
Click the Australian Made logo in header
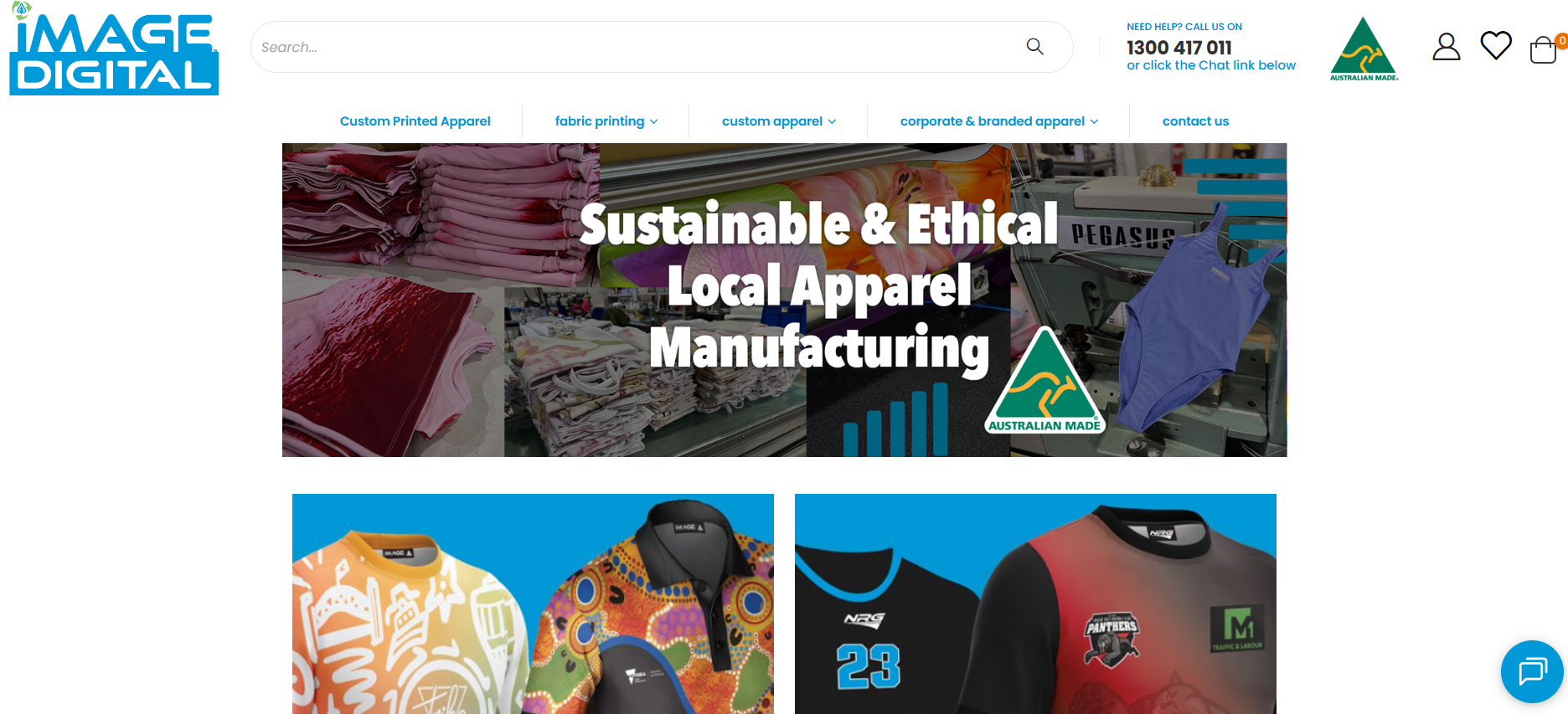tap(1364, 49)
